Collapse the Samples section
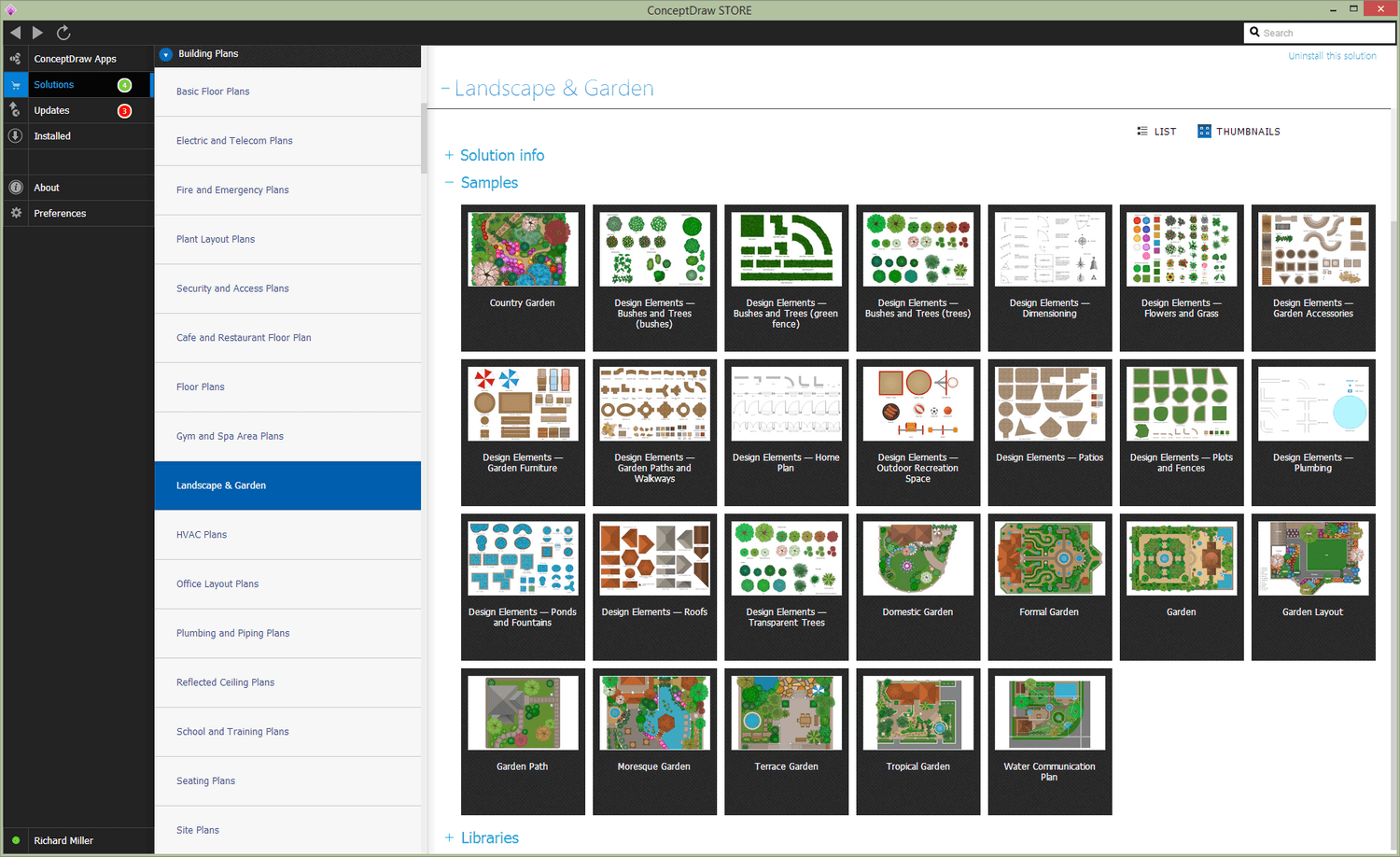The image size is (1400, 857). click(x=449, y=183)
